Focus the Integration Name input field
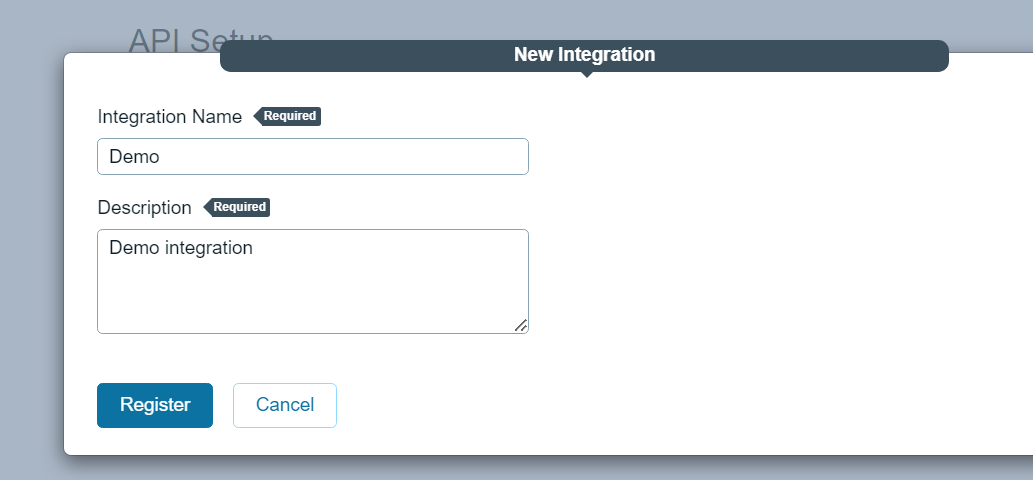The height and width of the screenshot is (480, 1033). click(312, 157)
